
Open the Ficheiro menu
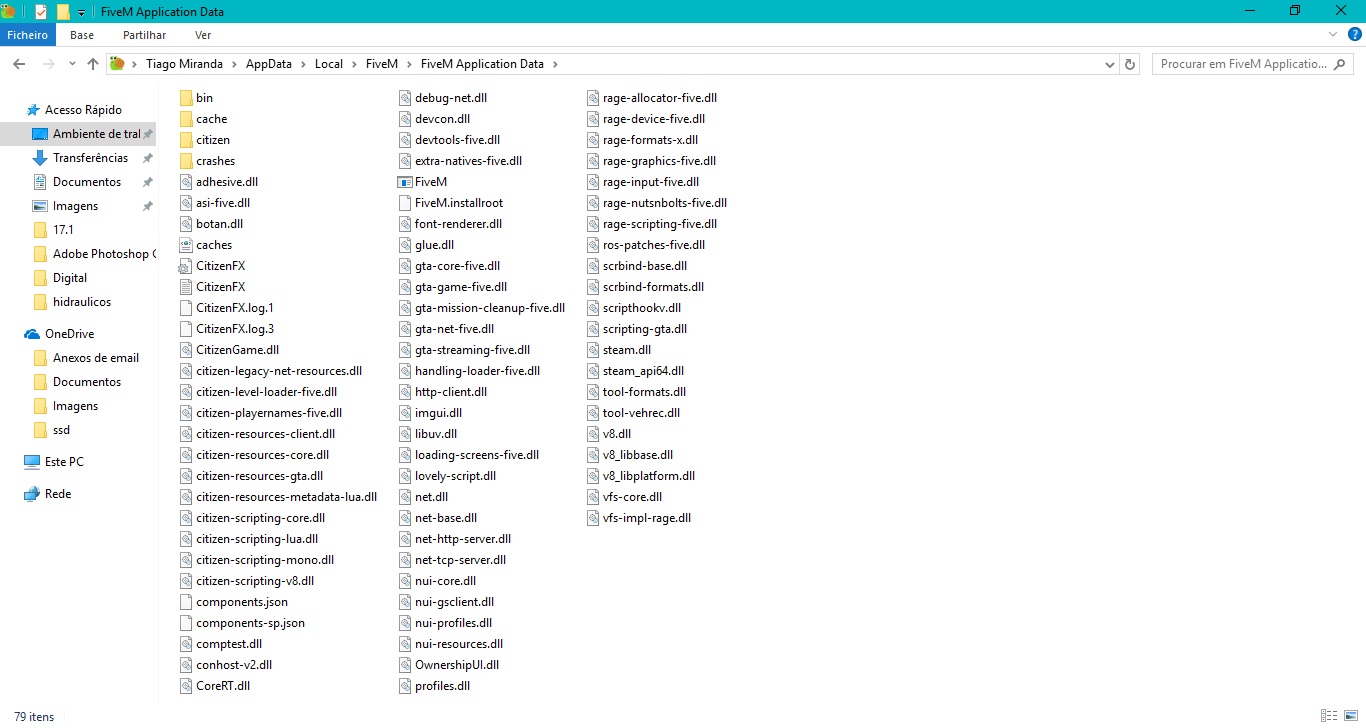[28, 35]
